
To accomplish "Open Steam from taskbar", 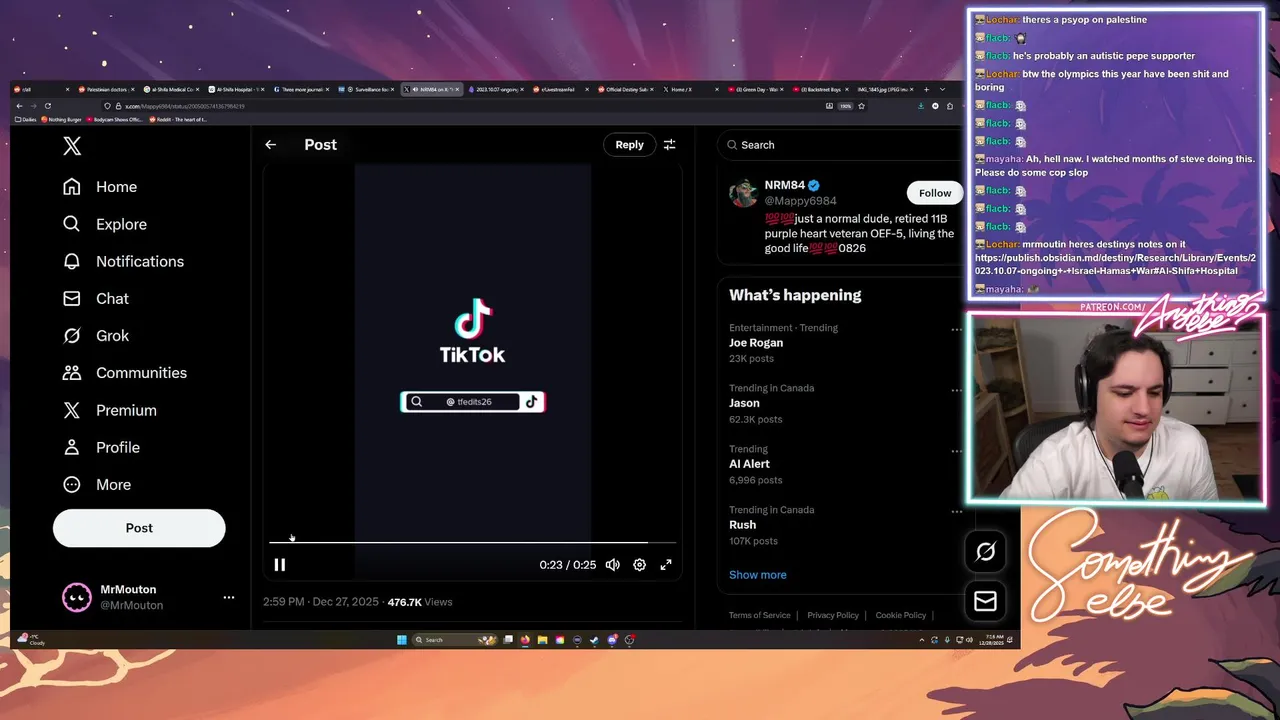I will [594, 640].
